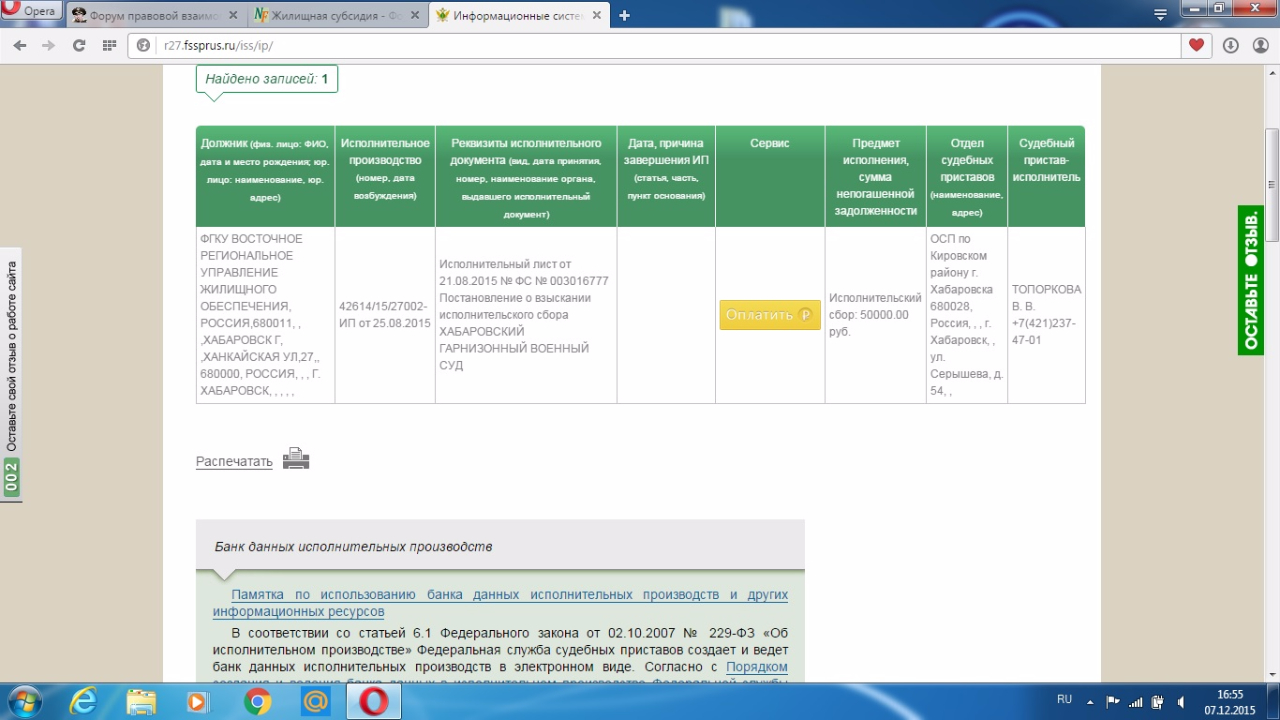
Task: Click the green ОСТАВЬТЕ ОТЗЫВ side tab
Action: point(1250,280)
